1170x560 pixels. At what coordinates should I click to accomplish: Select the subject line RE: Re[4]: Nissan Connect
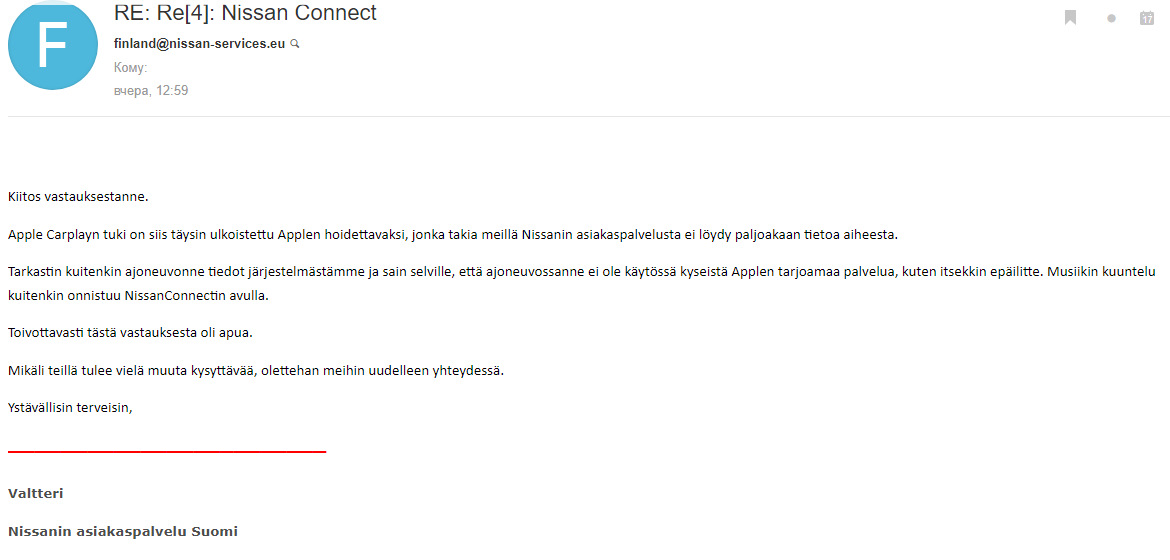click(245, 13)
